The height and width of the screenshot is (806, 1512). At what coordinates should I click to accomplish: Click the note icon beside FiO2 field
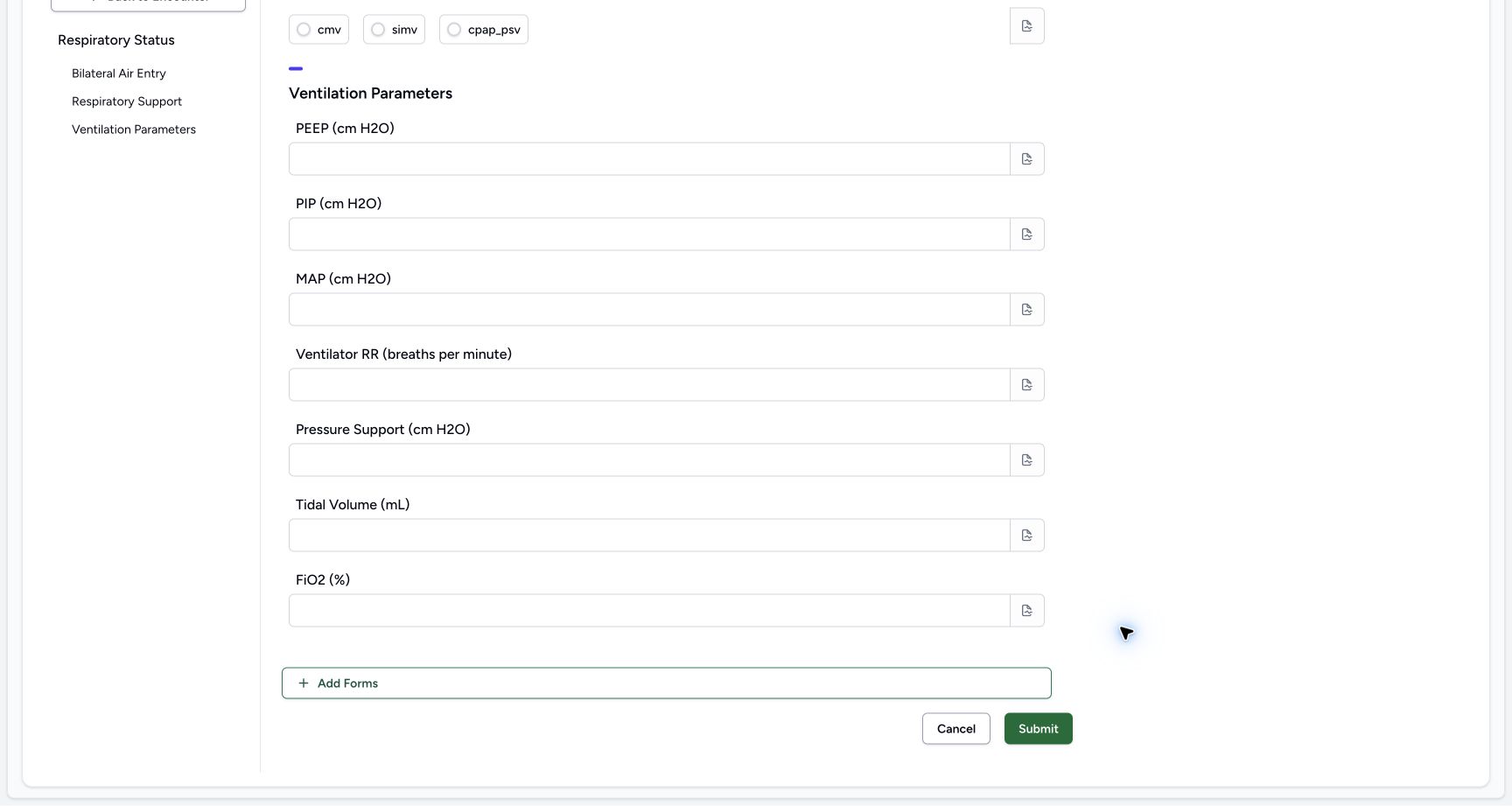click(1027, 611)
